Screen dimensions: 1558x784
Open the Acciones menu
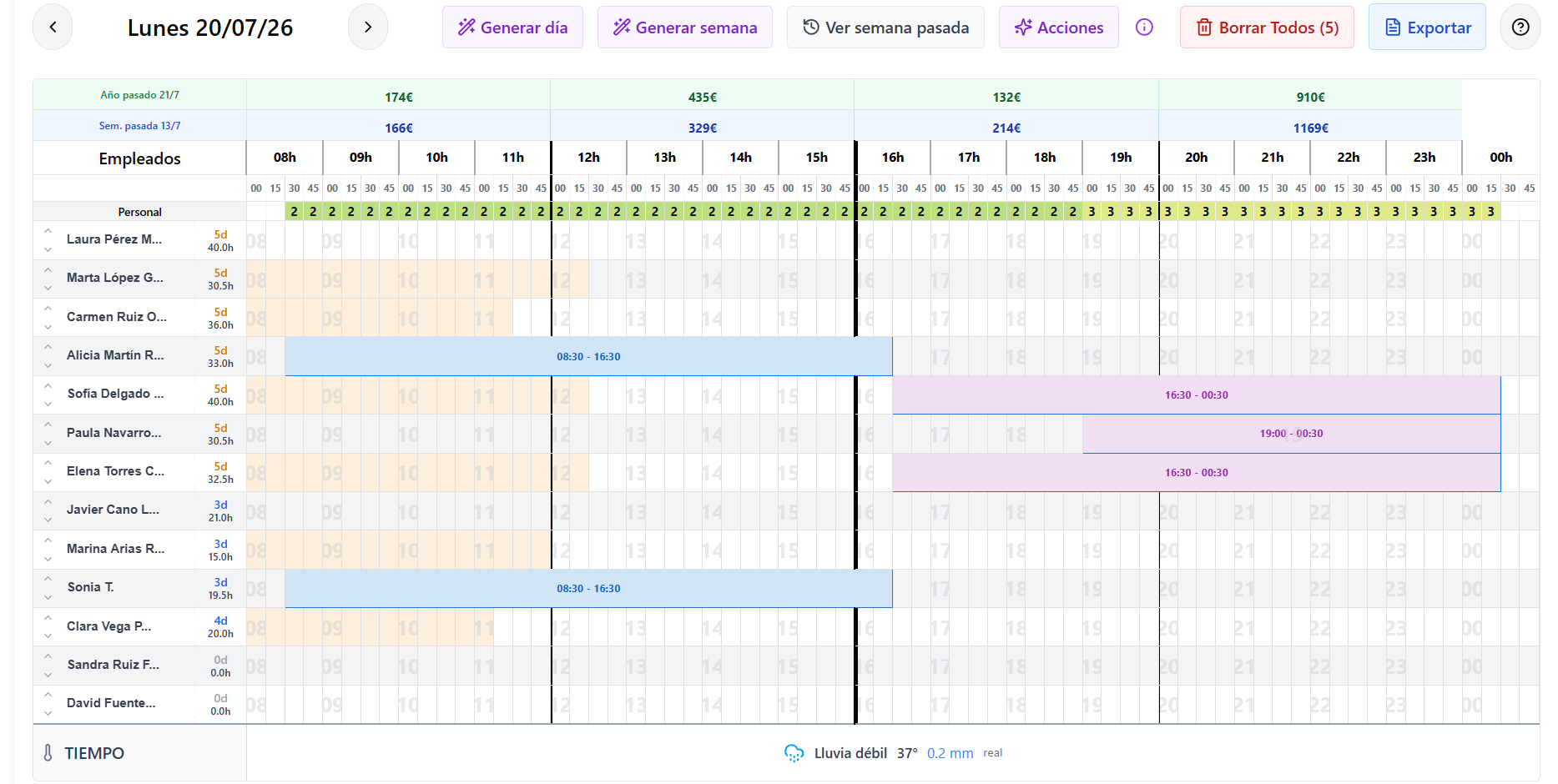[1059, 28]
